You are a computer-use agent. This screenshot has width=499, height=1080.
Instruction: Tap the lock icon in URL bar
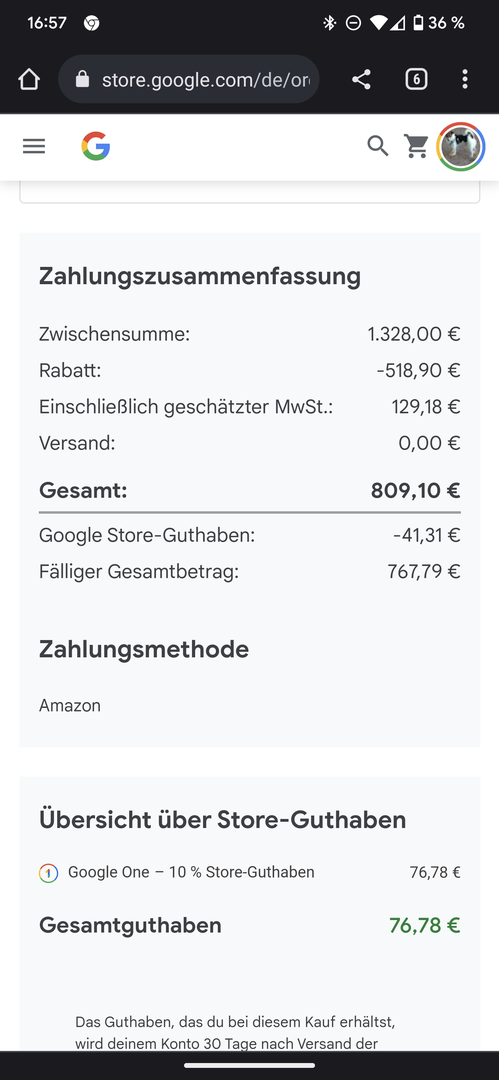pos(82,80)
